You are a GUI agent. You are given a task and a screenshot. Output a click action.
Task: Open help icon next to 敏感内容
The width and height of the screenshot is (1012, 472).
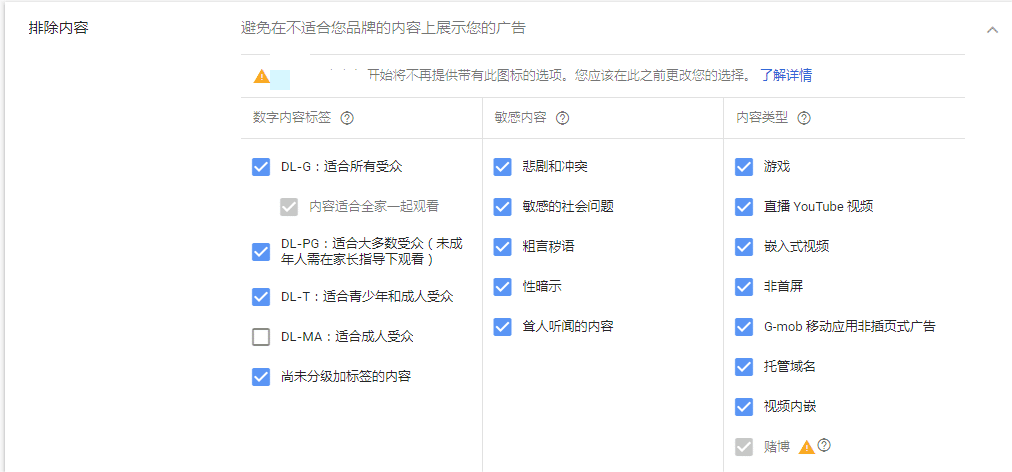tap(563, 118)
